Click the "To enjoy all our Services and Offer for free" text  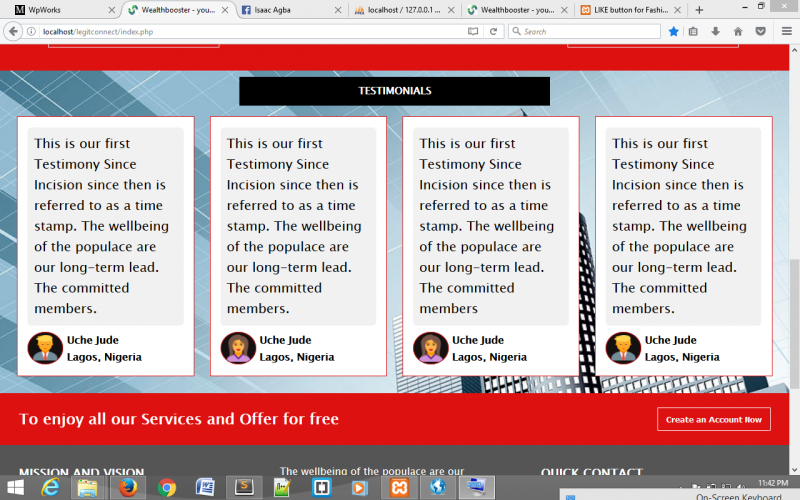pyautogui.click(x=179, y=419)
